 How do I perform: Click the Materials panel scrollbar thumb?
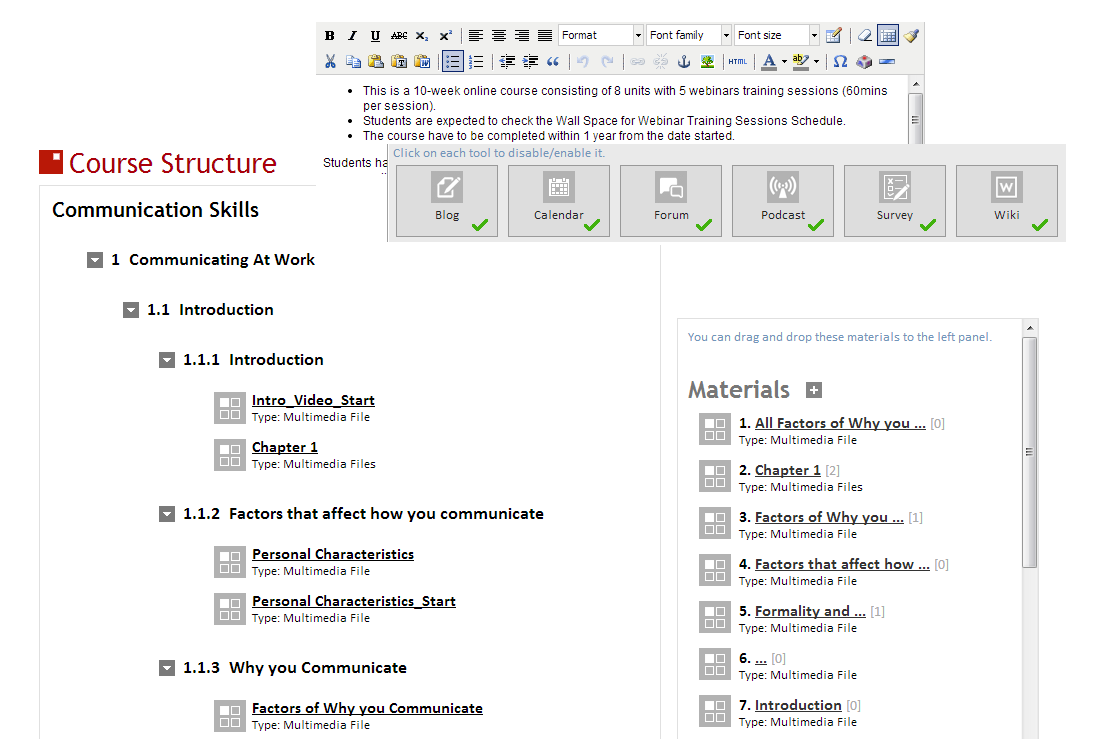pyautogui.click(x=1030, y=452)
